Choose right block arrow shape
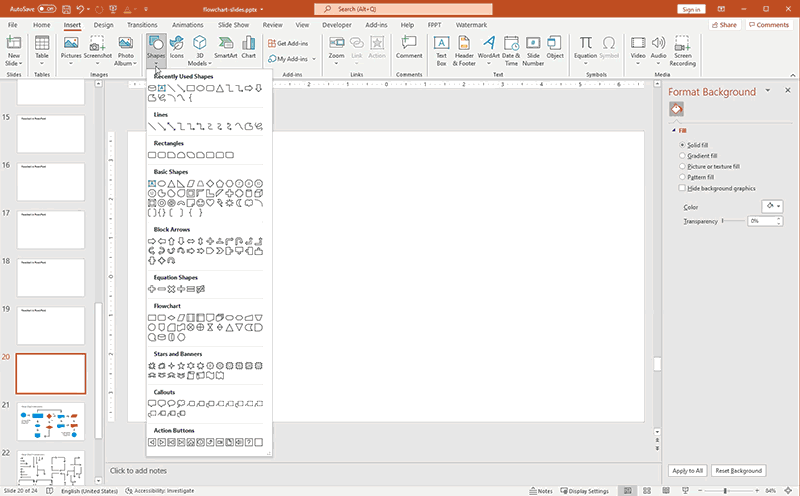Viewport: 800px width, 496px height. click(152, 241)
